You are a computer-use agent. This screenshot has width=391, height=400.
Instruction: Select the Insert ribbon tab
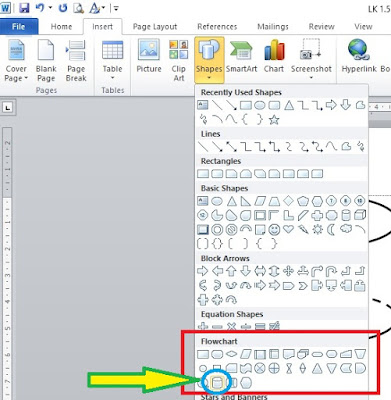tap(103, 27)
